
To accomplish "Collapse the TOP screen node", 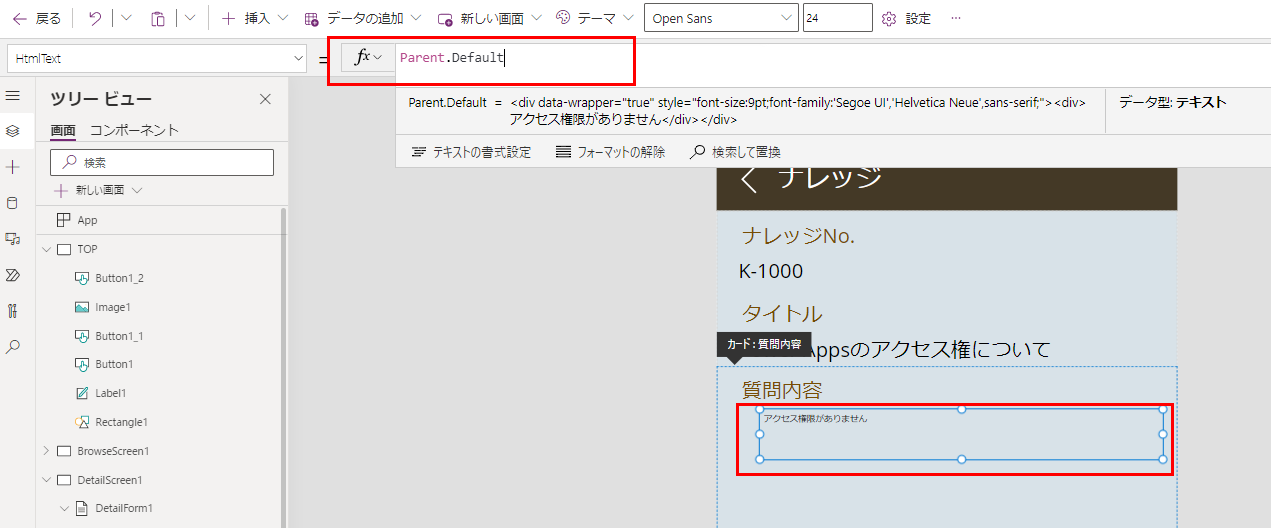I will 46,249.
